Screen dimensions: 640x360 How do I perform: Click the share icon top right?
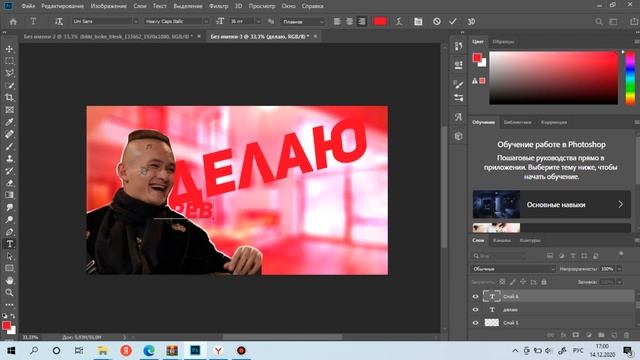click(634, 22)
